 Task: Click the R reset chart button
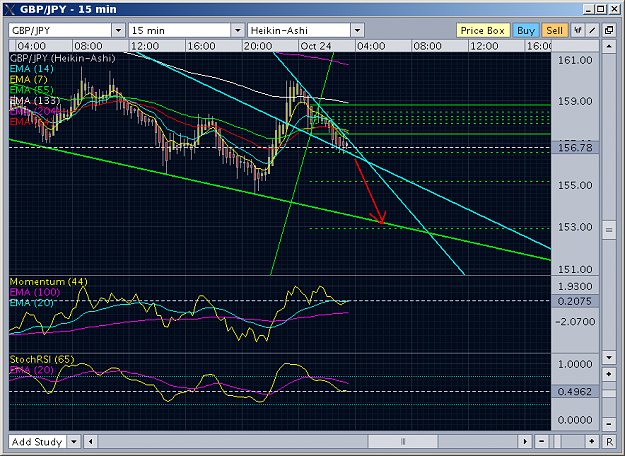coord(609,442)
